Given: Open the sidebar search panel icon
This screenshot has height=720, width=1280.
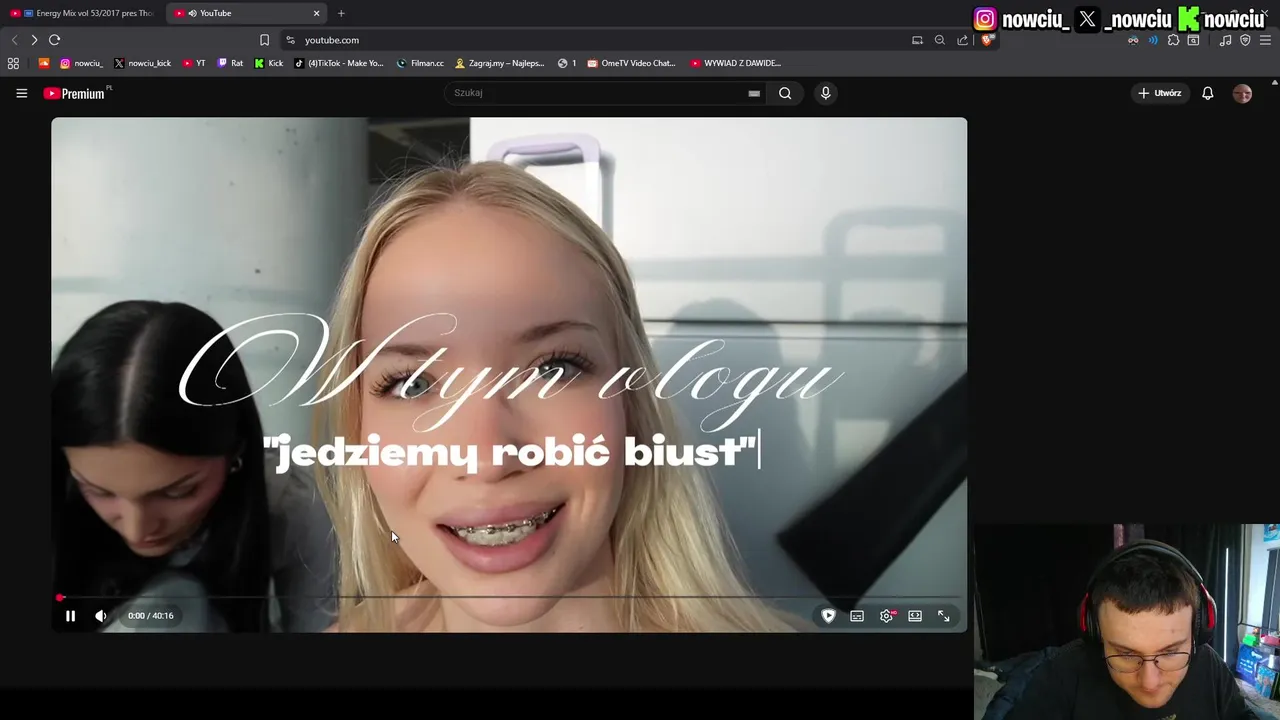Looking at the screenshot, I should [x=1193, y=40].
